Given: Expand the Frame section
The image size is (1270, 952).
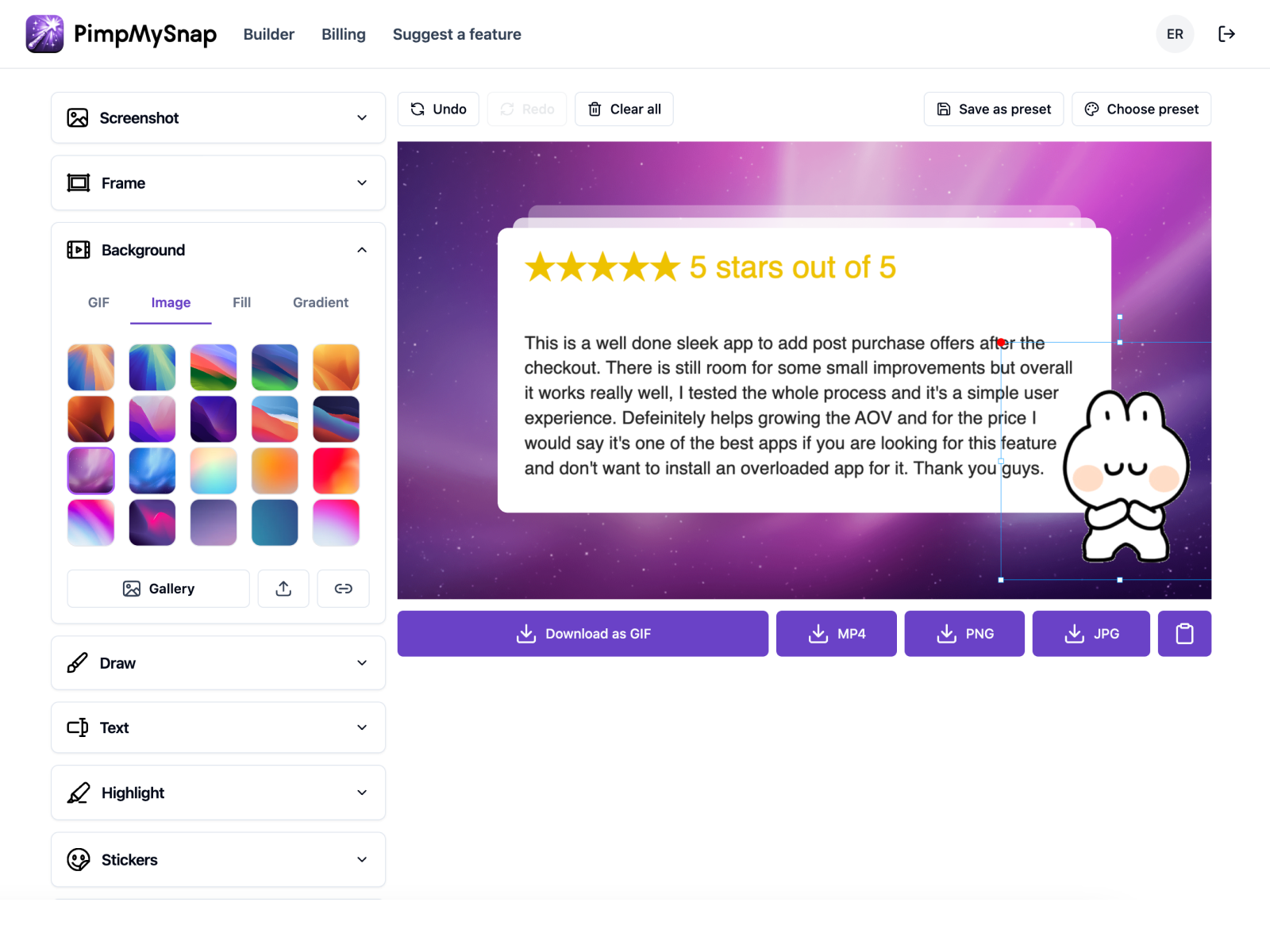Looking at the screenshot, I should pyautogui.click(x=217, y=183).
